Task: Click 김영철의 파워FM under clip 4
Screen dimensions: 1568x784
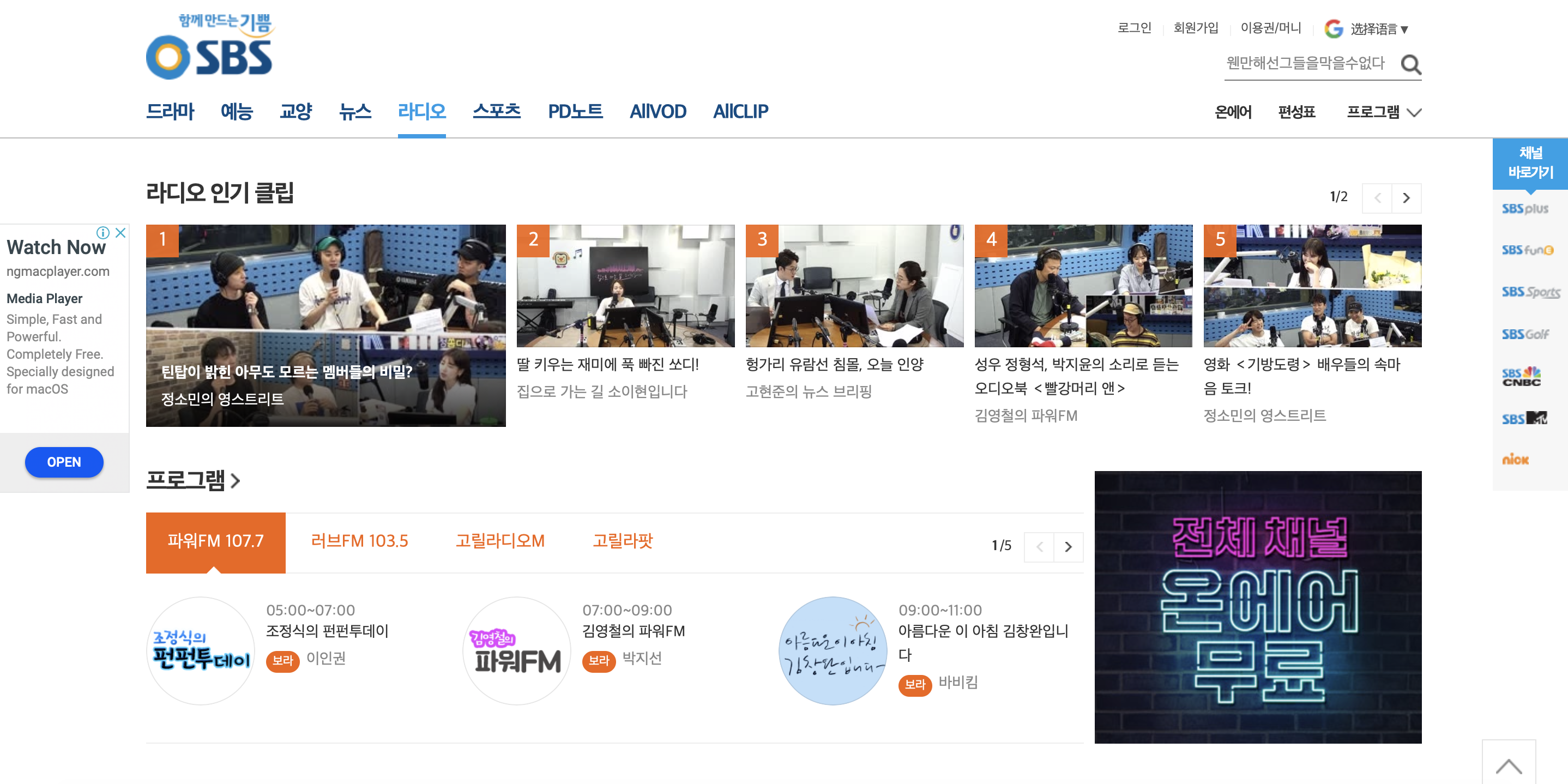Action: click(1026, 416)
